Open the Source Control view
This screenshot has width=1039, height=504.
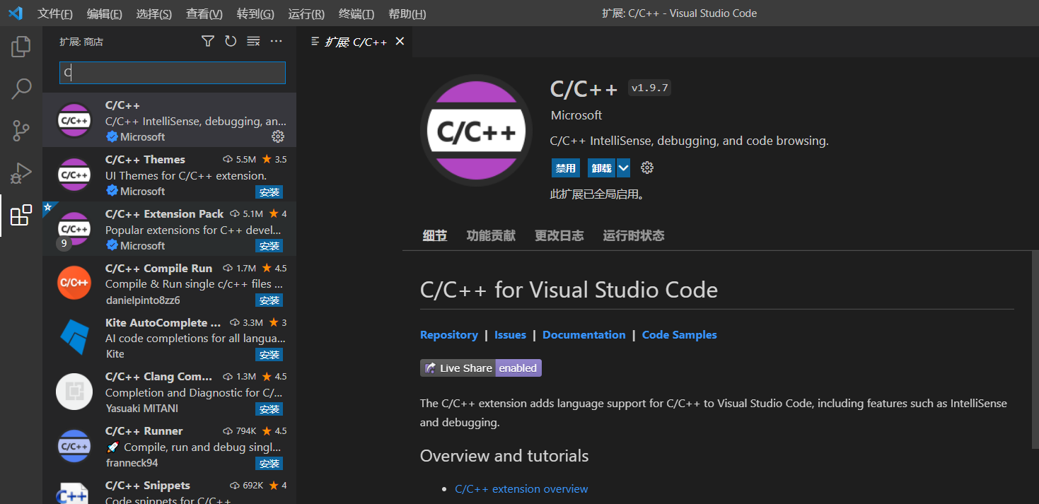pyautogui.click(x=21, y=131)
